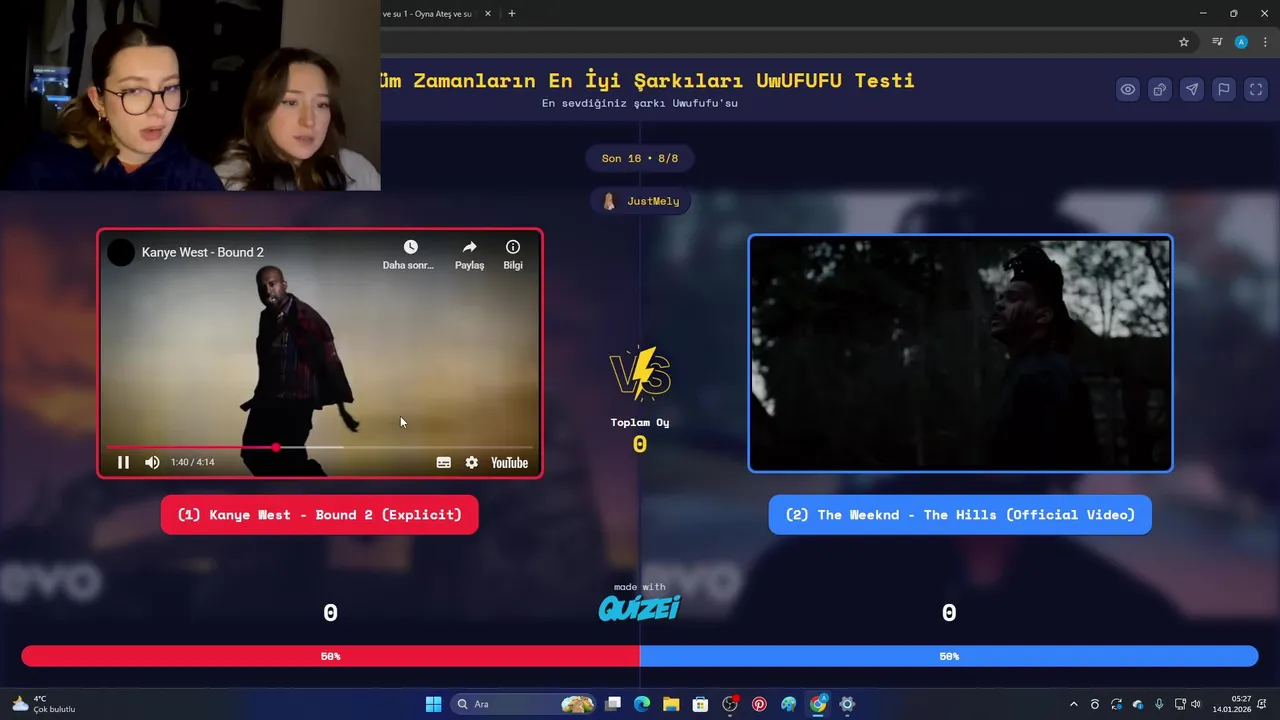Open YouTube player settings gear
Viewport: 1280px width, 720px height.
click(472, 462)
